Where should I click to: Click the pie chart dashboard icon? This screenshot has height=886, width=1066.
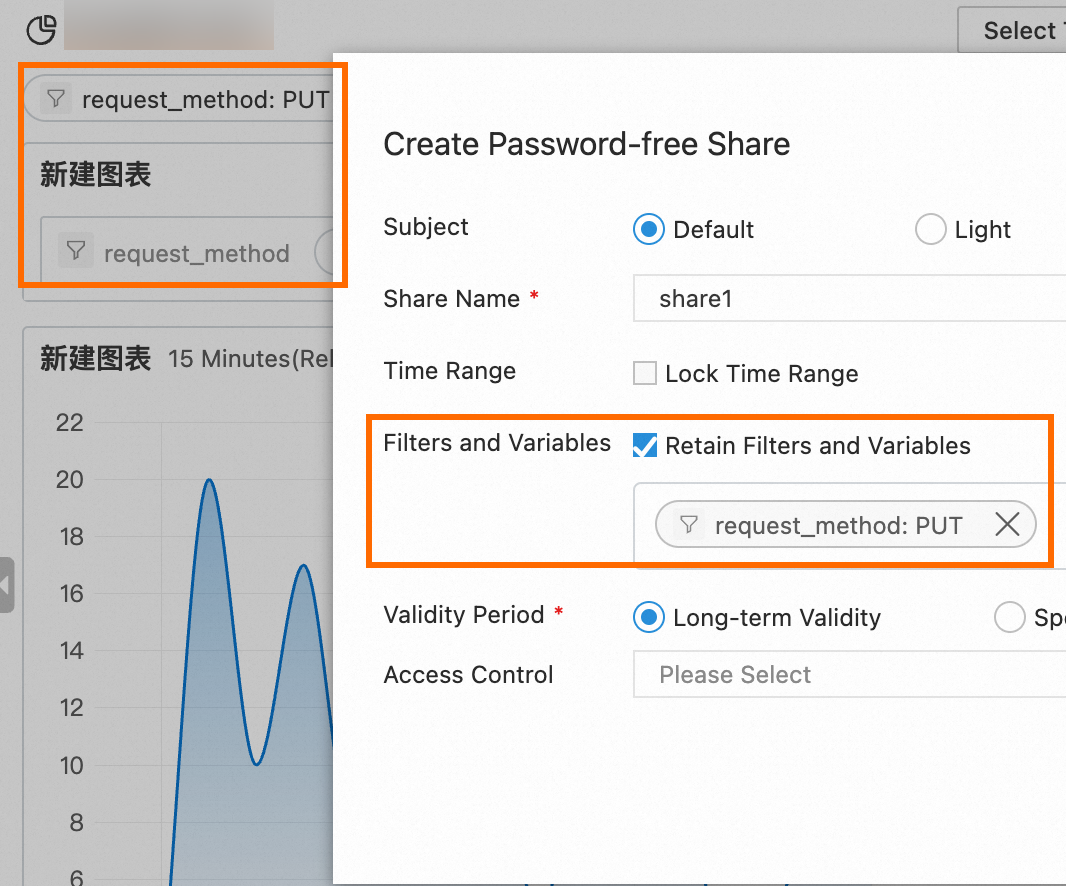[x=41, y=29]
